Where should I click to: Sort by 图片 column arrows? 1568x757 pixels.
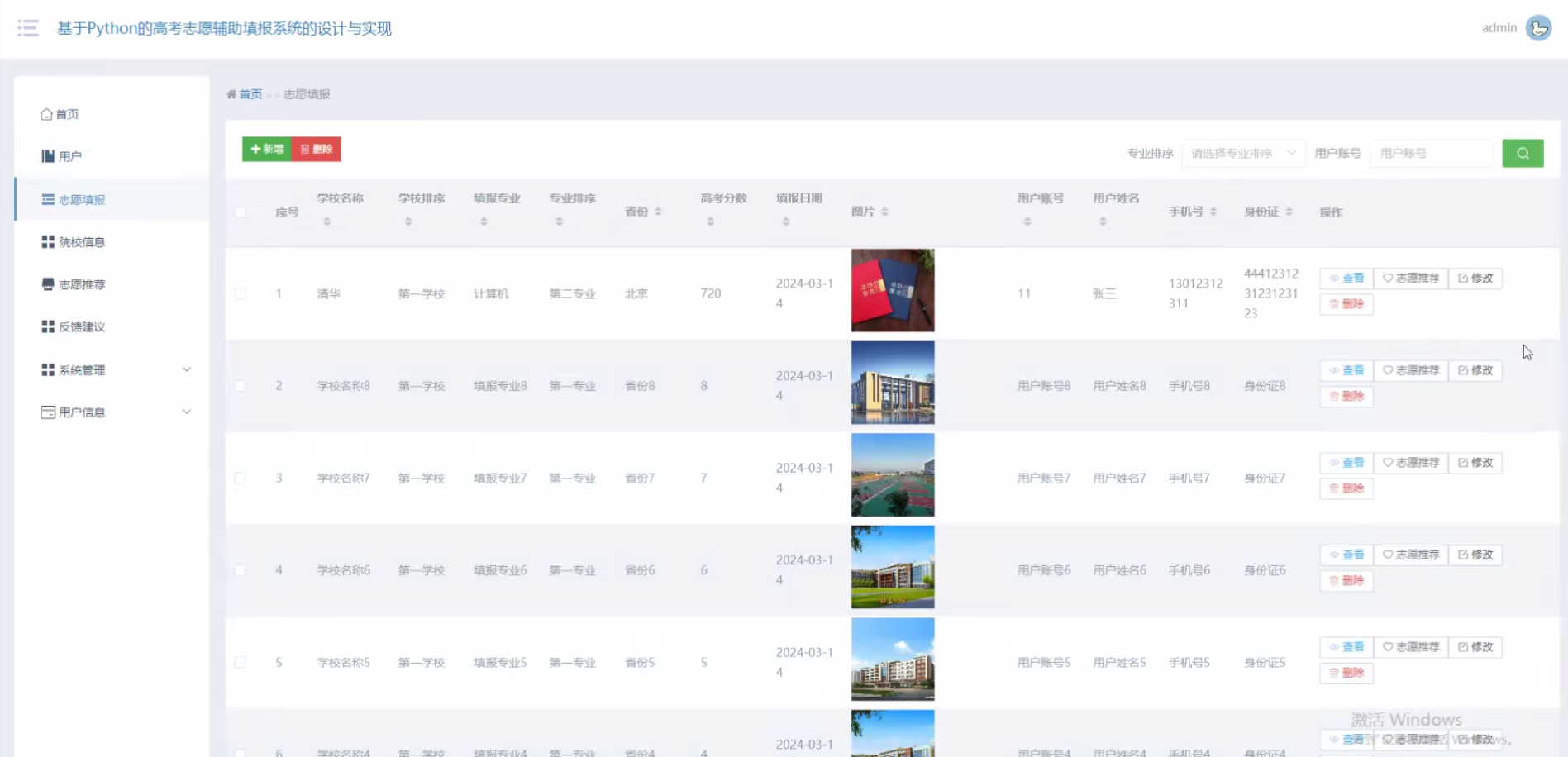[884, 212]
